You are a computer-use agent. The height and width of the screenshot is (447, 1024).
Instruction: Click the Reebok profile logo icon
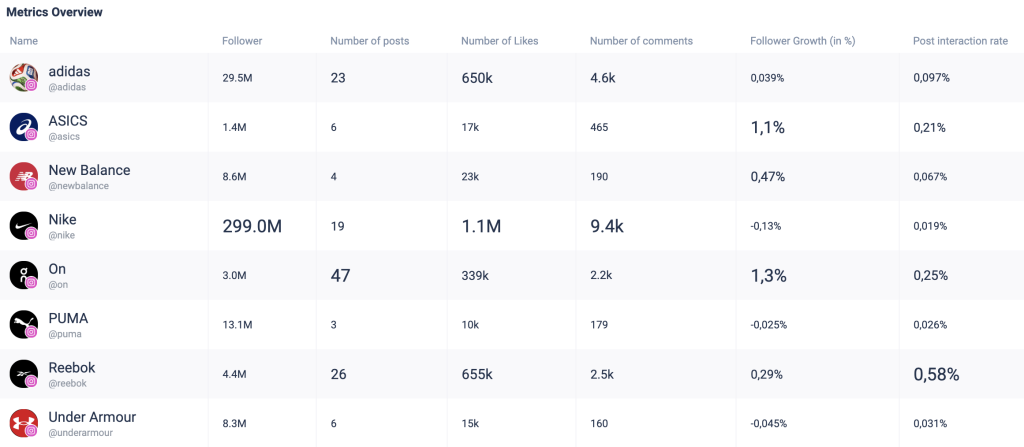point(23,374)
